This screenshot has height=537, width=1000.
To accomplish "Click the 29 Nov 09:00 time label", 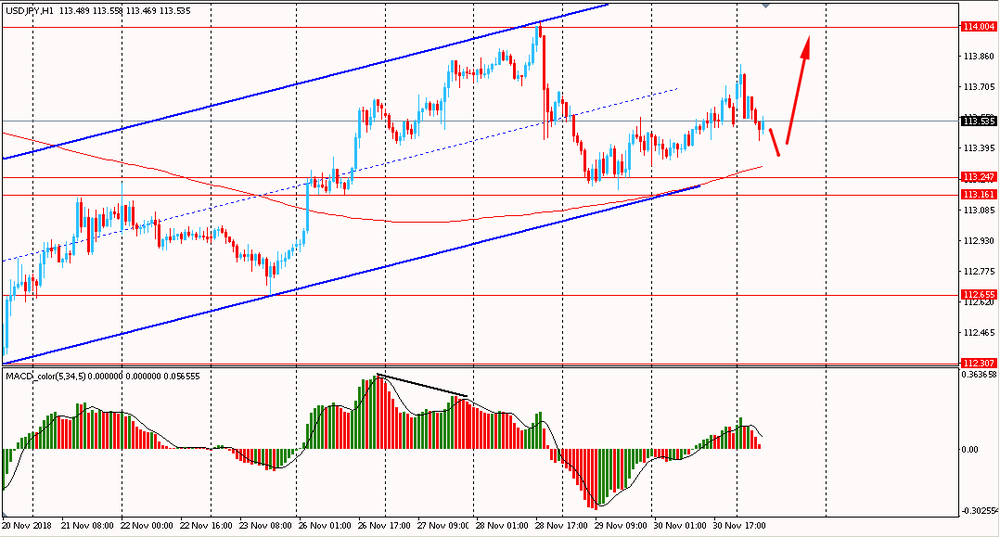I will tap(622, 526).
